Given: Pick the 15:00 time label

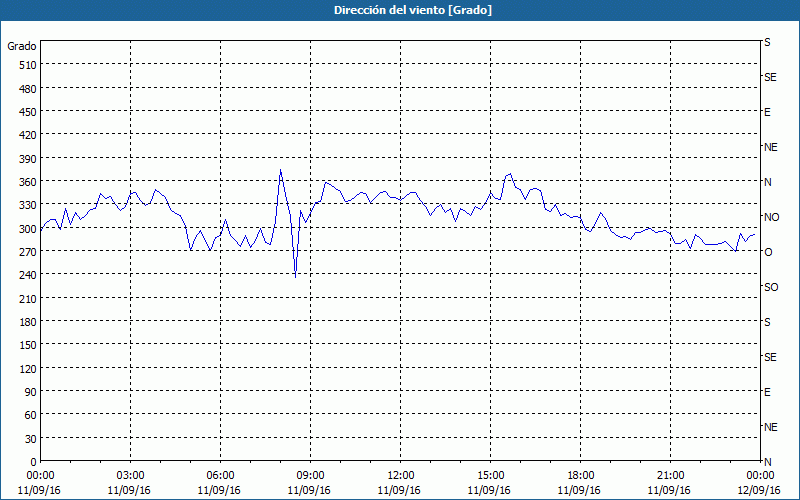Looking at the screenshot, I should [490, 476].
